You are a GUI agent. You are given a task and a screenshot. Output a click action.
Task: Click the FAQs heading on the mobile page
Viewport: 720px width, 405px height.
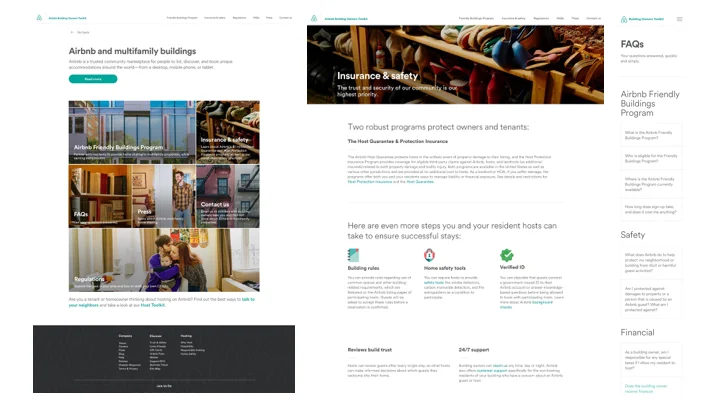pos(632,44)
